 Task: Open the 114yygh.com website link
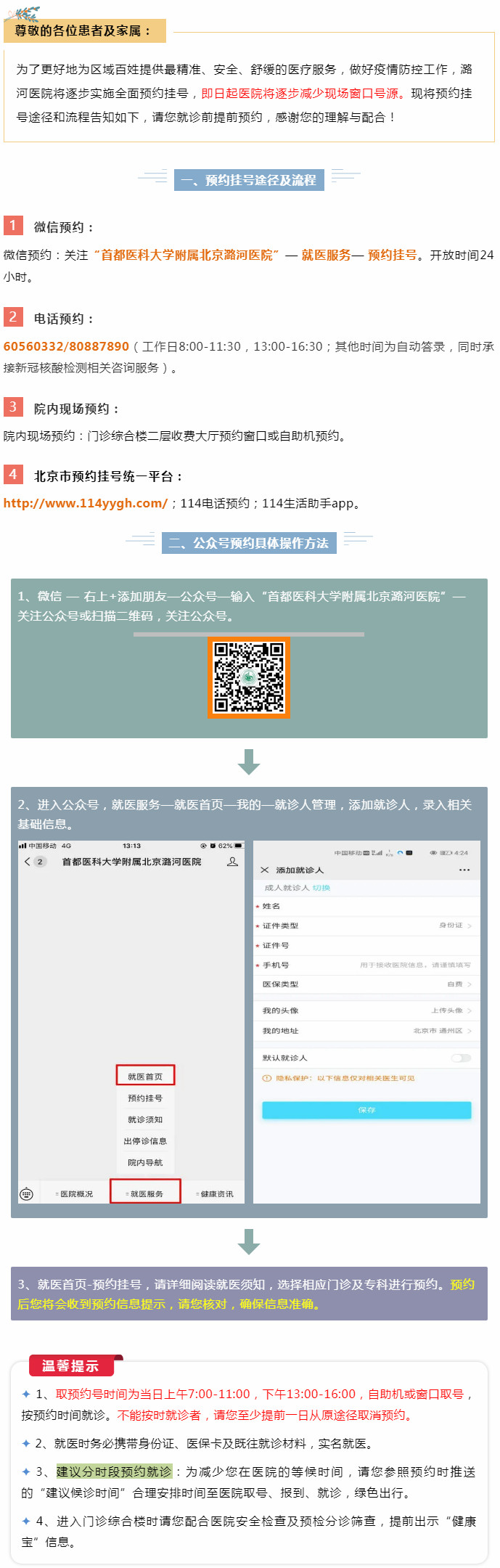tap(86, 503)
